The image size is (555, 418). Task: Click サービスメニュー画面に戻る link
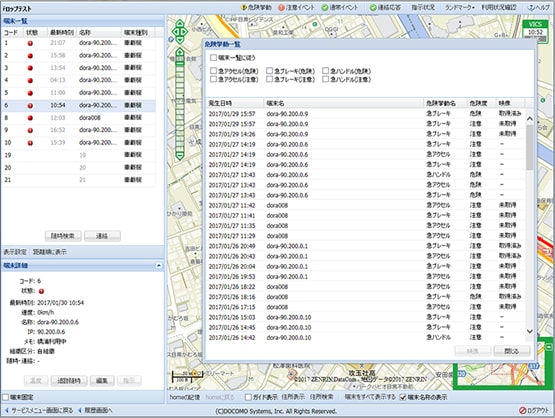(x=39, y=410)
